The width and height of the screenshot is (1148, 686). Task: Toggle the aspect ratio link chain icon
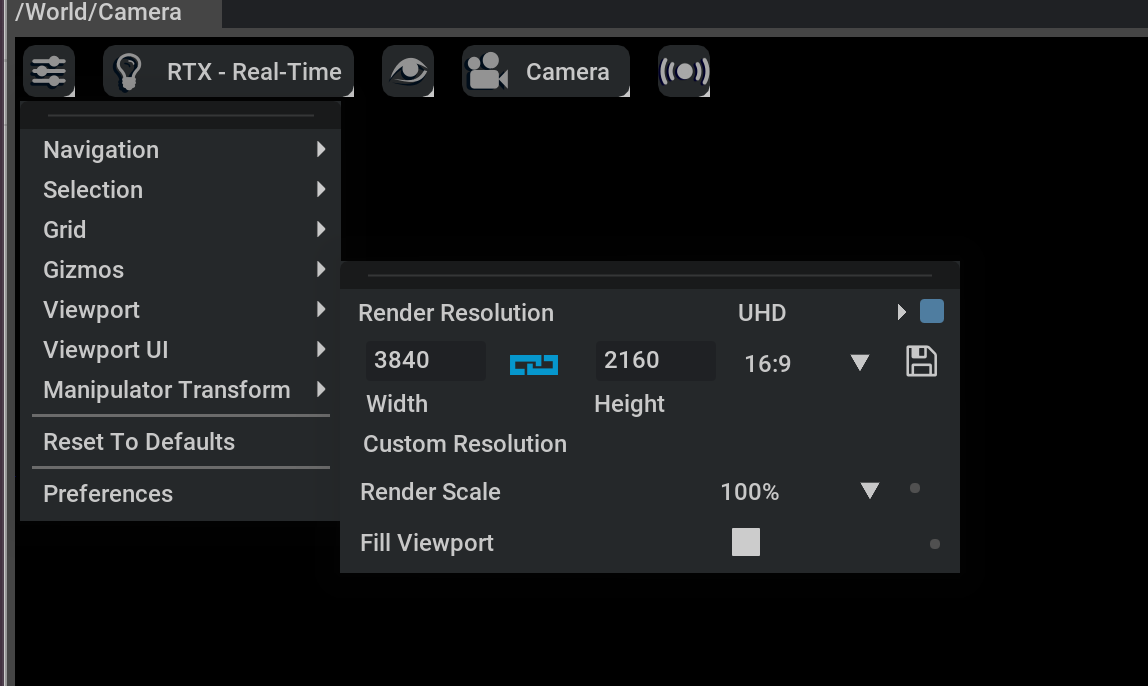coord(534,364)
